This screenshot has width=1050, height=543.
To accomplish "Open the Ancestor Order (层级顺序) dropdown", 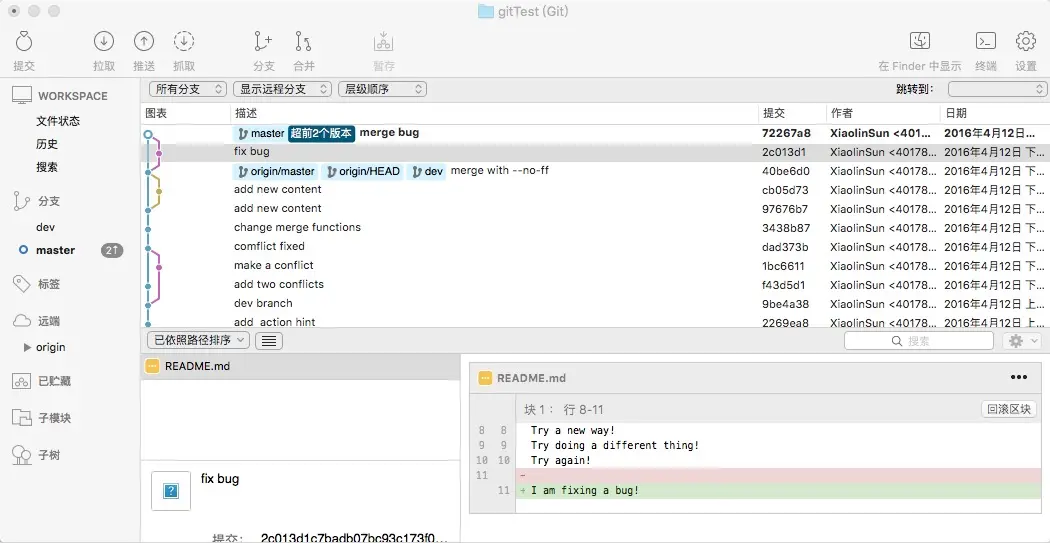I will (x=382, y=89).
